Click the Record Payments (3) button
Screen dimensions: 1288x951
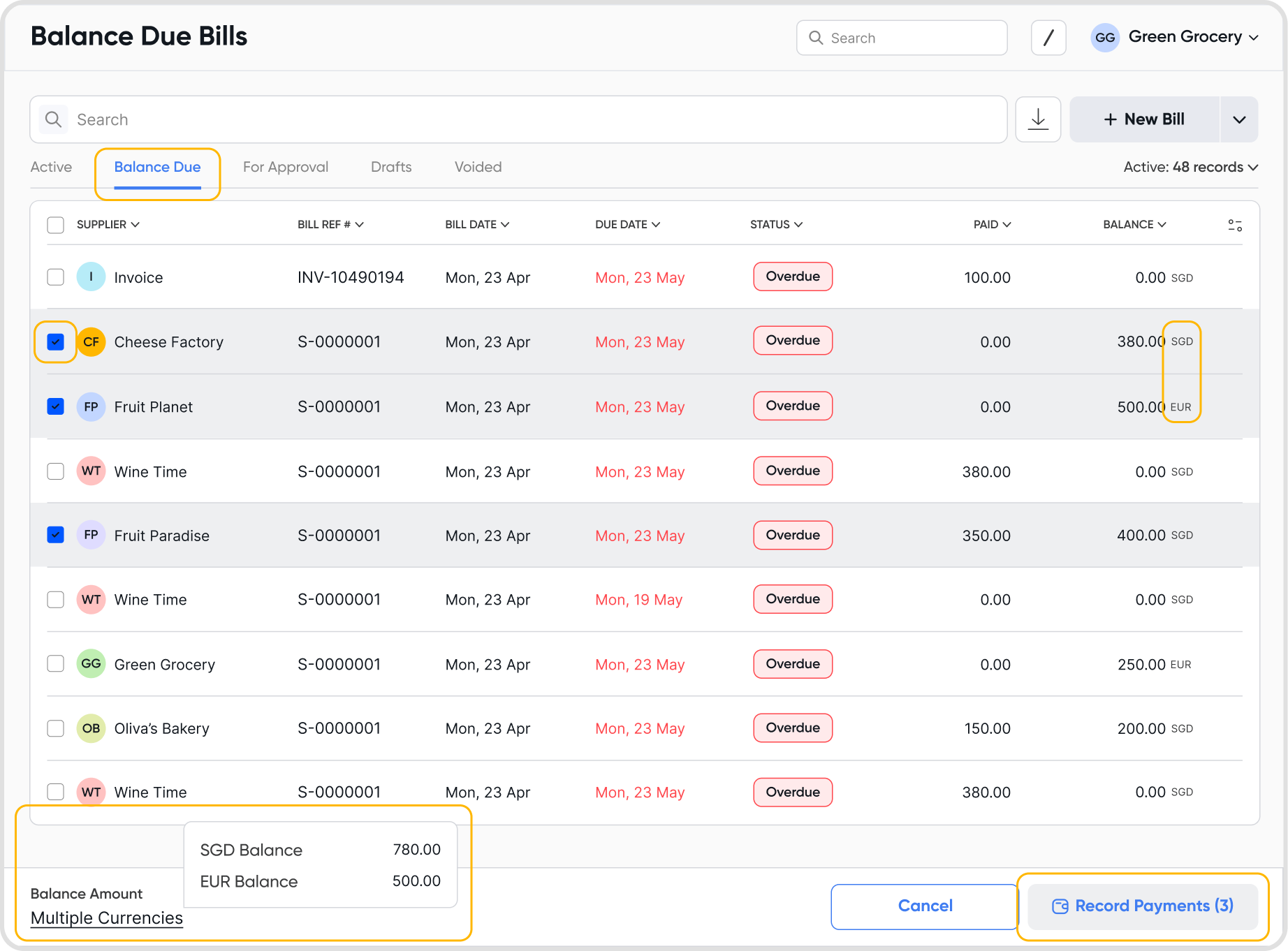tap(1142, 906)
